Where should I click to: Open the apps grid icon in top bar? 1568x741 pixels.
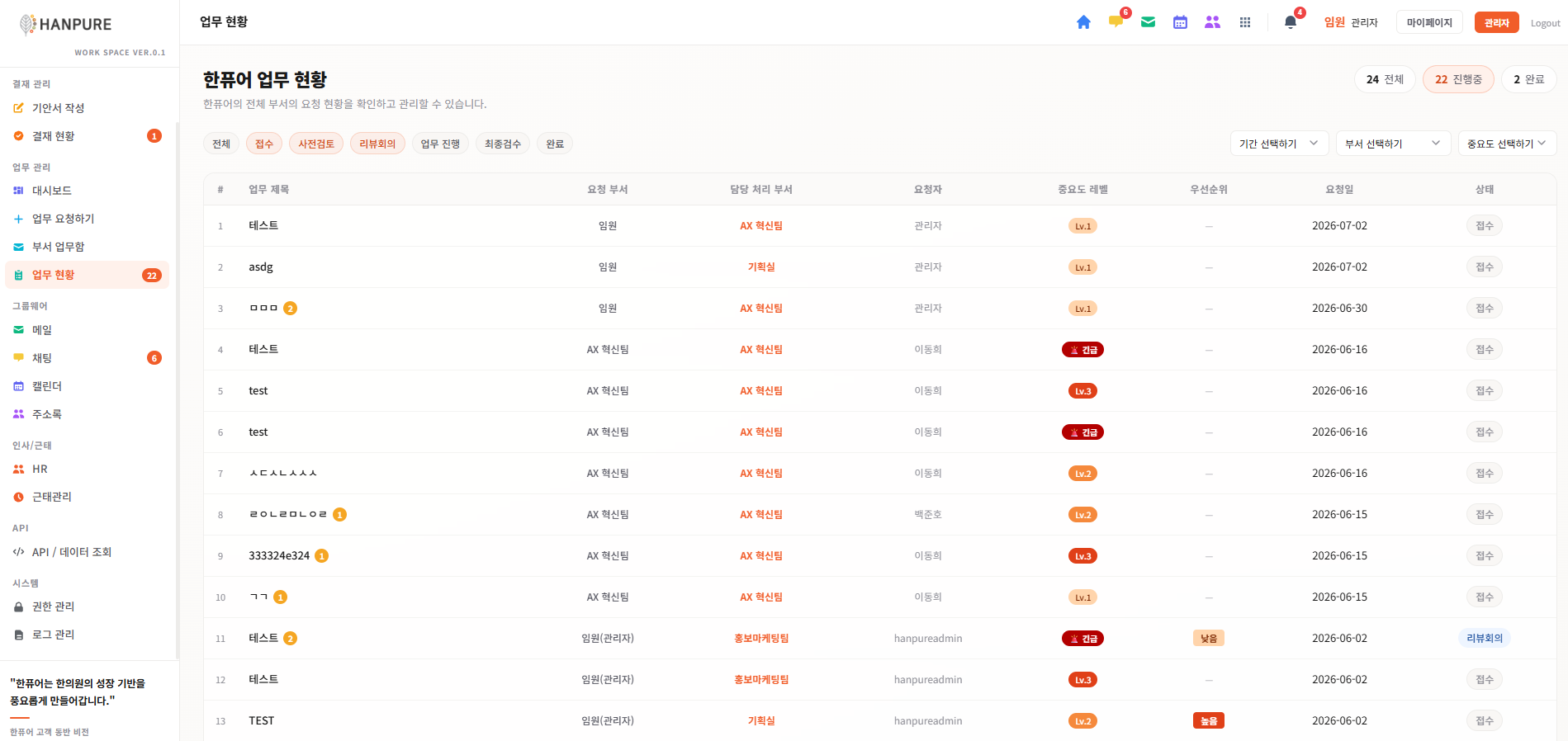point(1244,22)
